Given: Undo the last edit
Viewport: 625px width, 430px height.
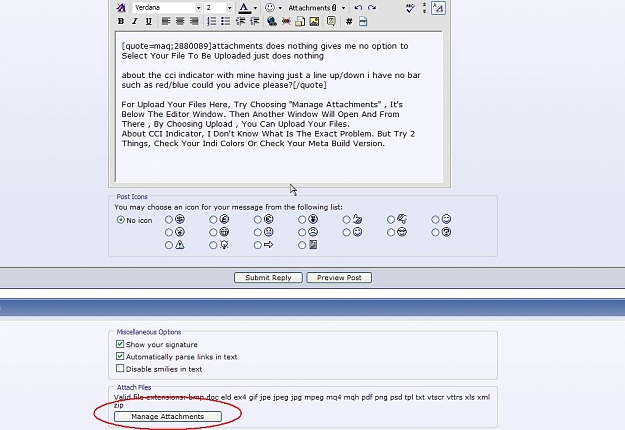Looking at the screenshot, I should [358, 8].
